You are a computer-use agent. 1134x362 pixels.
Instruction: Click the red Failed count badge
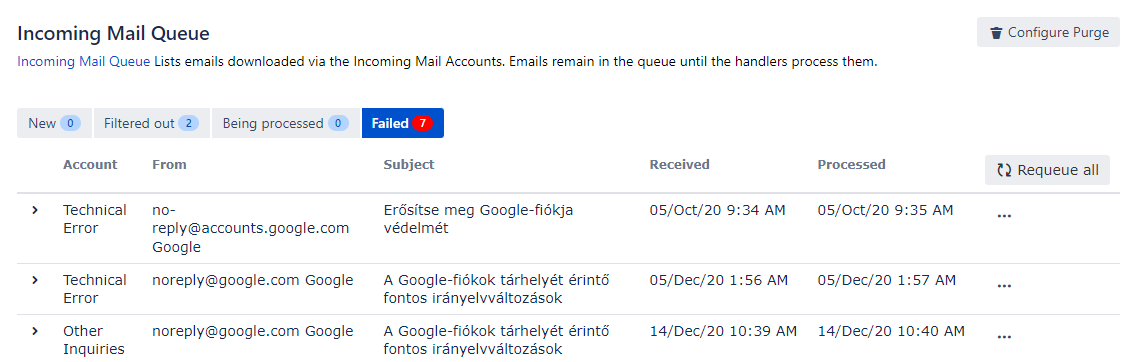point(422,124)
